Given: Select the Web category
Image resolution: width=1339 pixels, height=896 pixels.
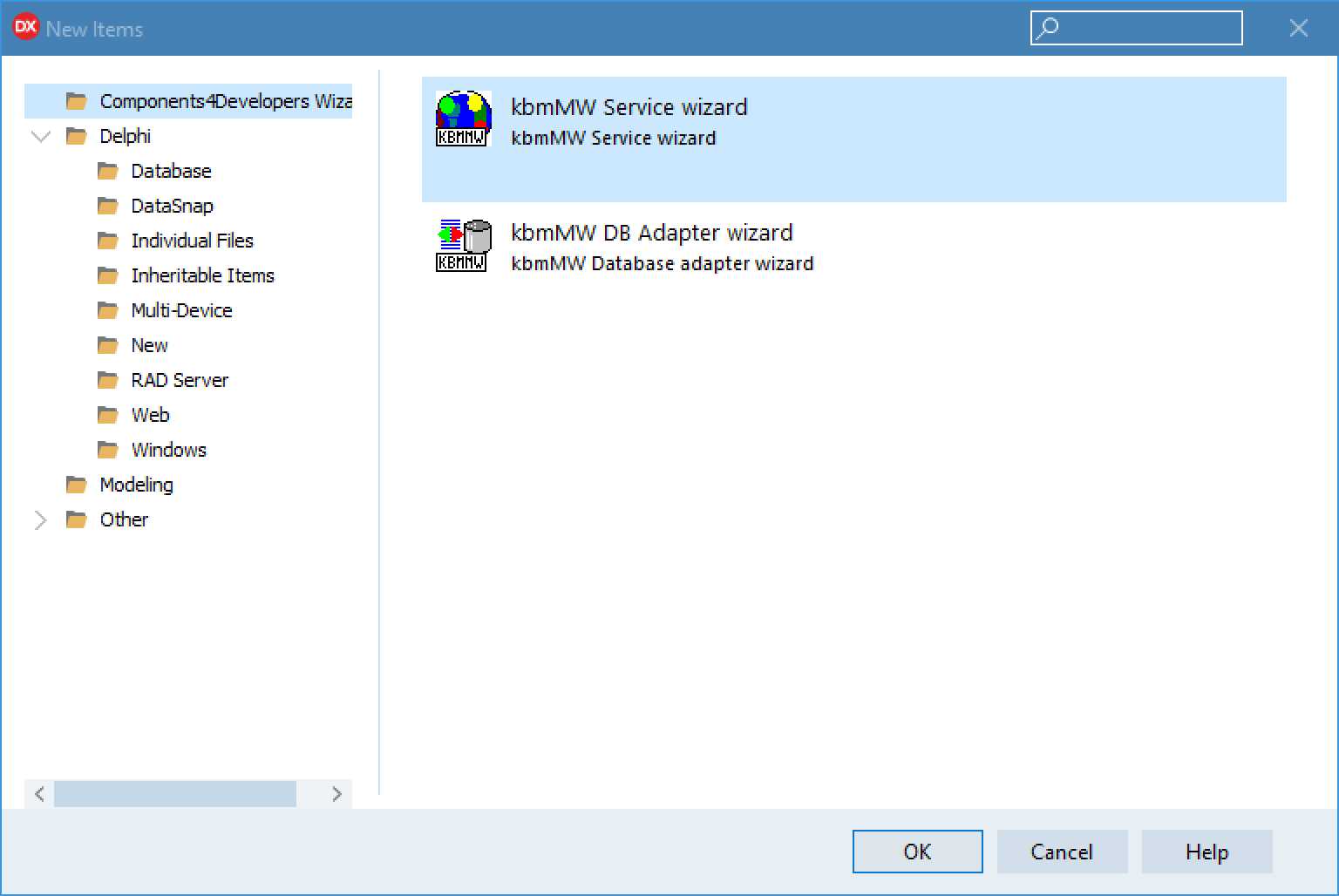Looking at the screenshot, I should click(x=150, y=415).
